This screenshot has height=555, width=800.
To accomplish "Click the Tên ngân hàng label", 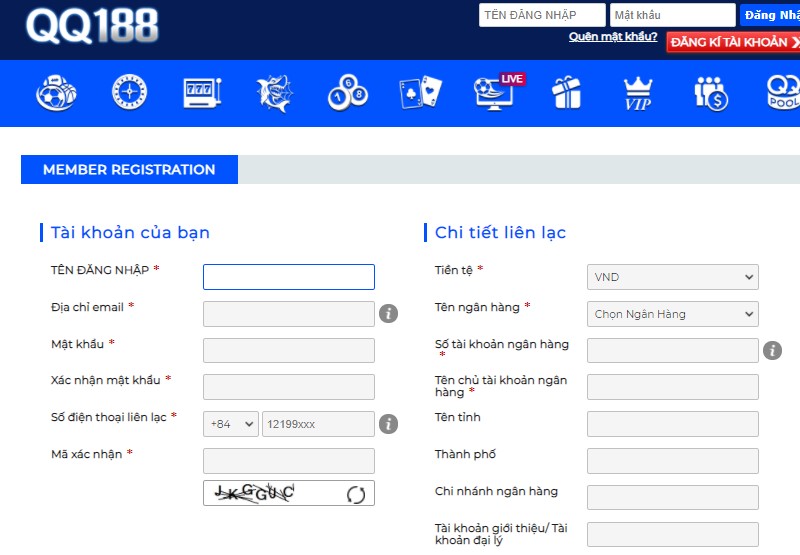I will 477,307.
